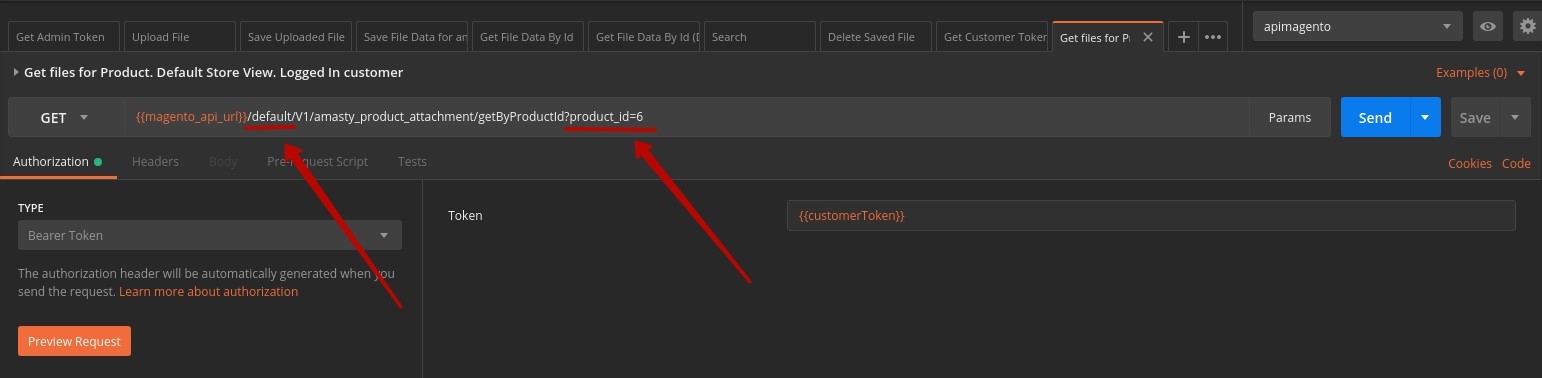Open Learn more about authorization link
The image size is (1542, 378).
pyautogui.click(x=208, y=291)
